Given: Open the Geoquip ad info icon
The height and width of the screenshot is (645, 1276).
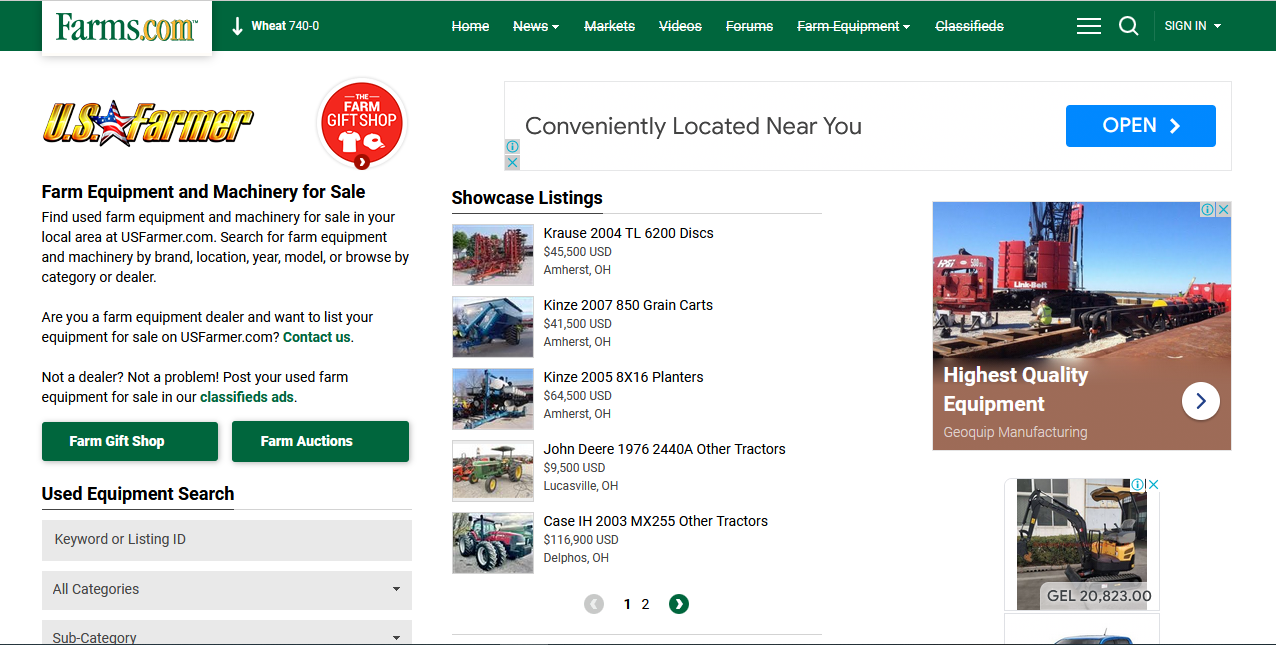Looking at the screenshot, I should 1208,210.
